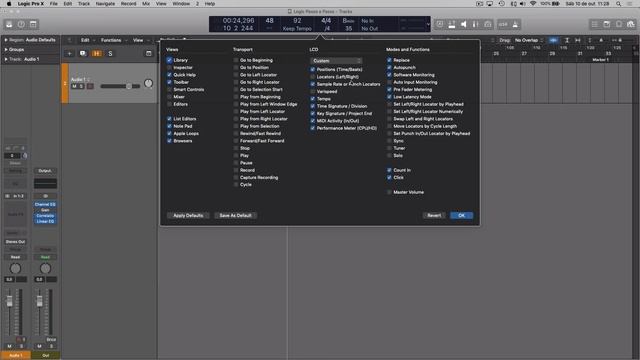Open the Record menu
The height and width of the screenshot is (360, 640).
(128, 4)
